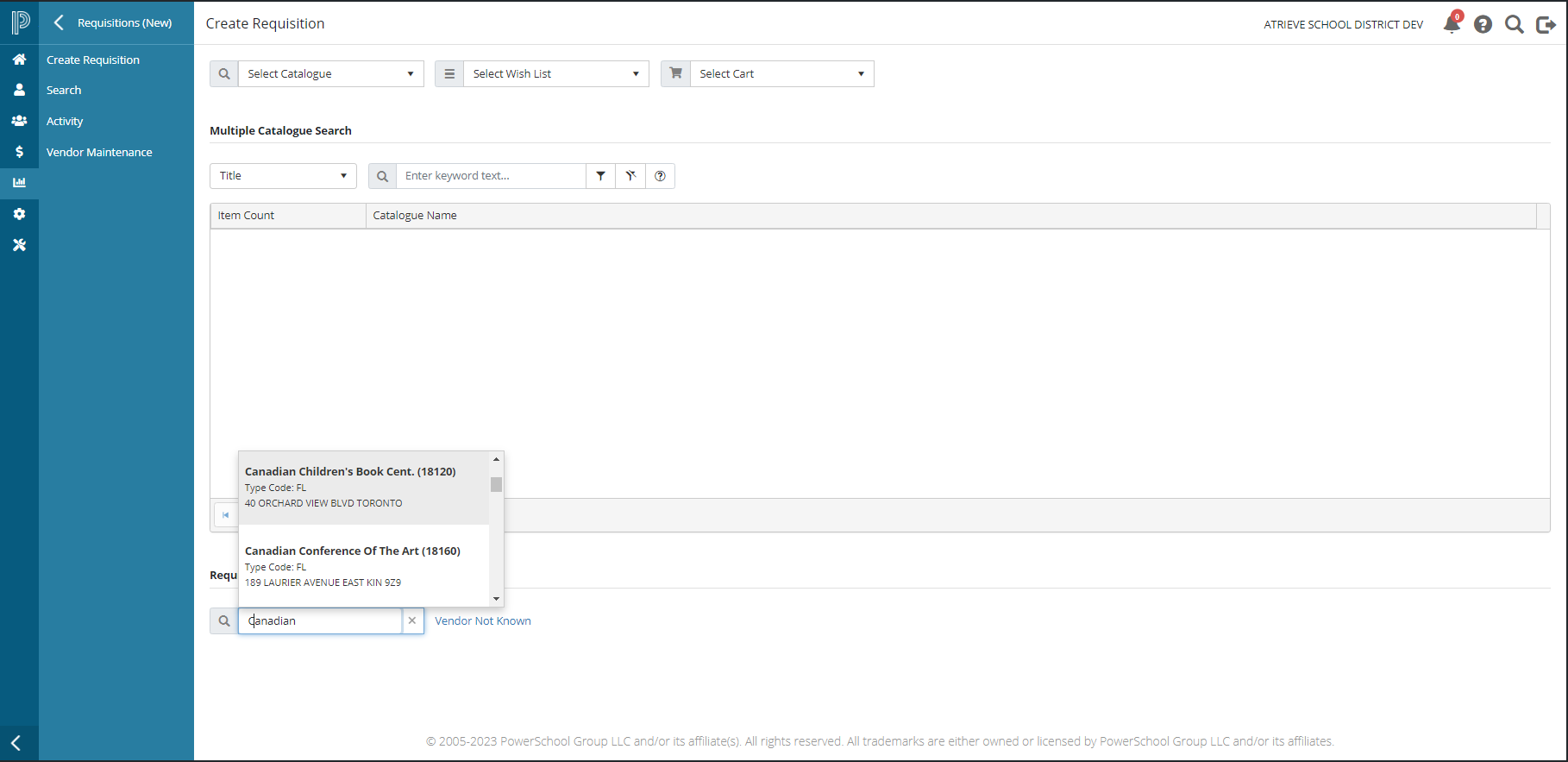1568x762 pixels.
Task: Open Vendor Maintenance menu item
Action: [99, 153]
